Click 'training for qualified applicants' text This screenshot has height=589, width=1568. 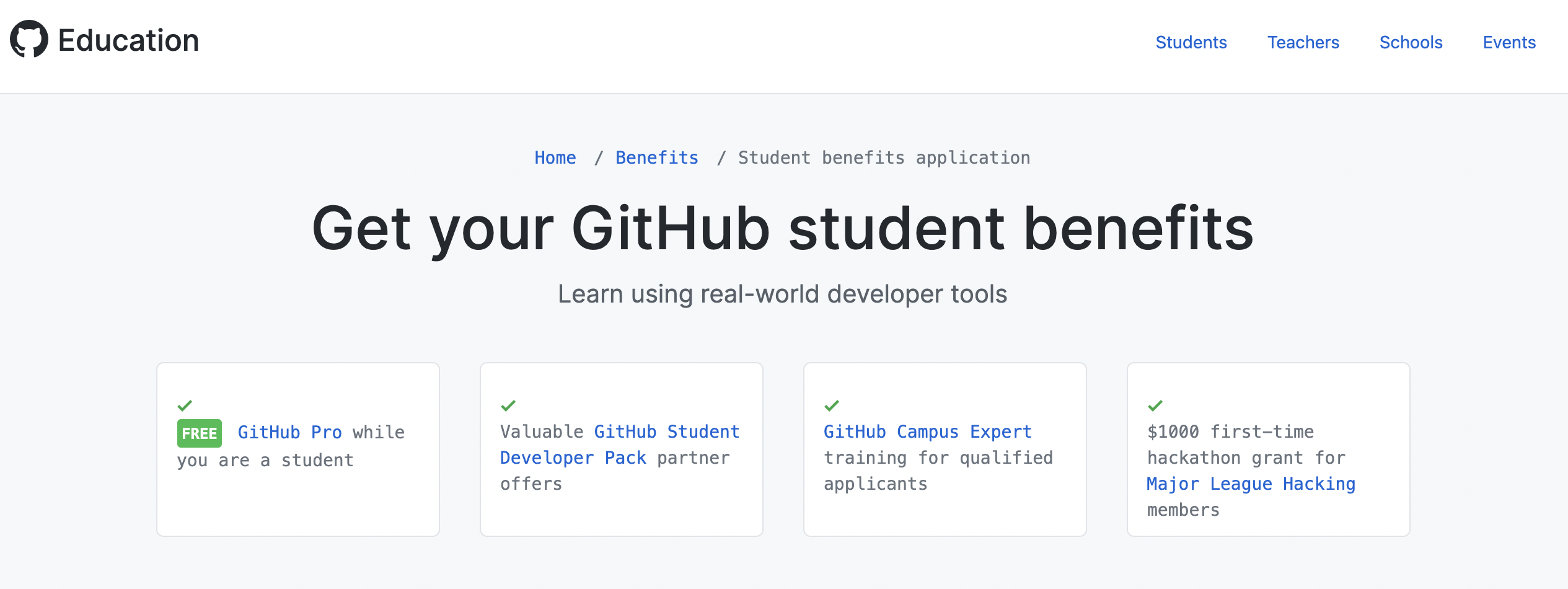938,471
